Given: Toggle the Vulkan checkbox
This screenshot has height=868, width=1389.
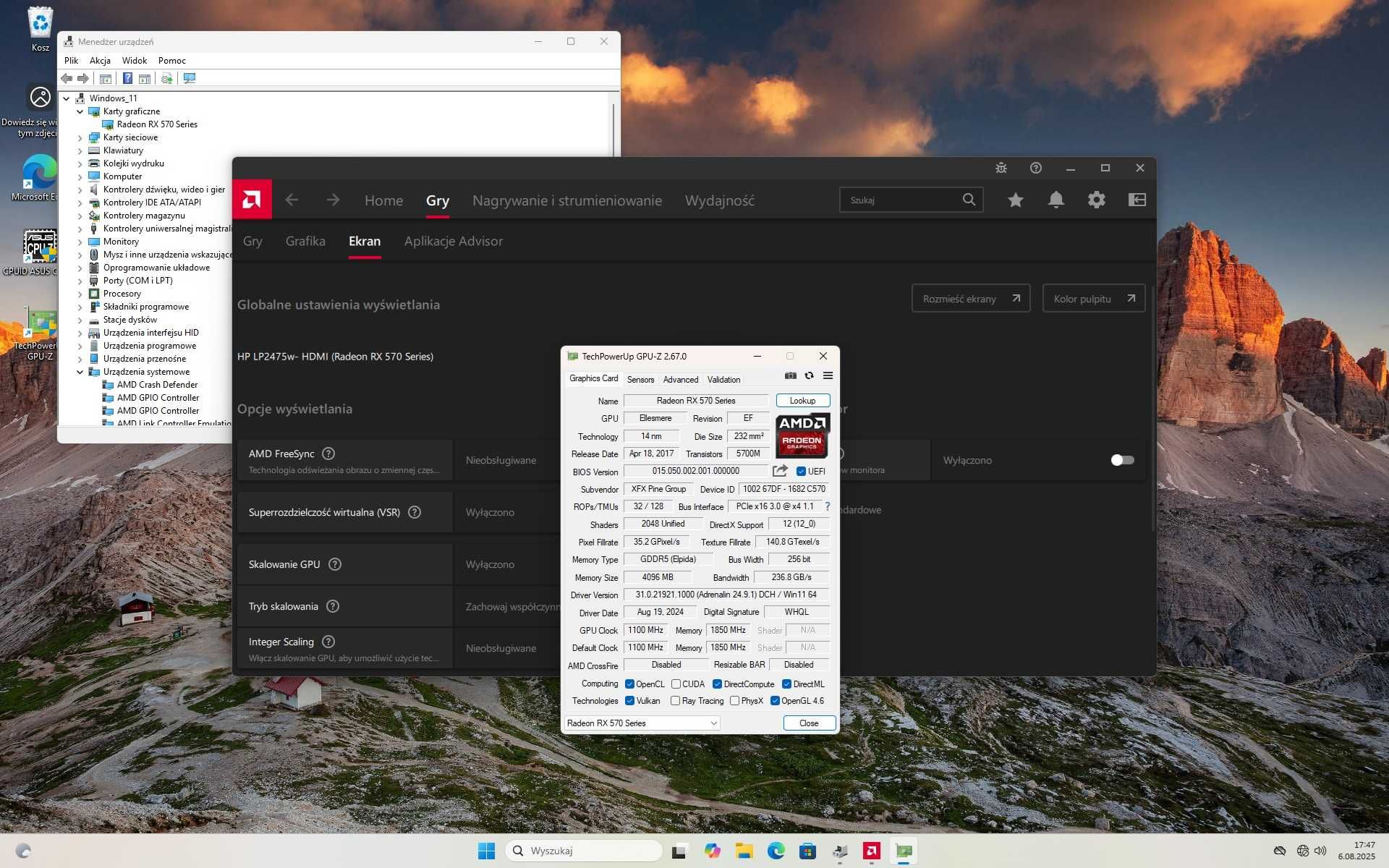Looking at the screenshot, I should [x=629, y=700].
